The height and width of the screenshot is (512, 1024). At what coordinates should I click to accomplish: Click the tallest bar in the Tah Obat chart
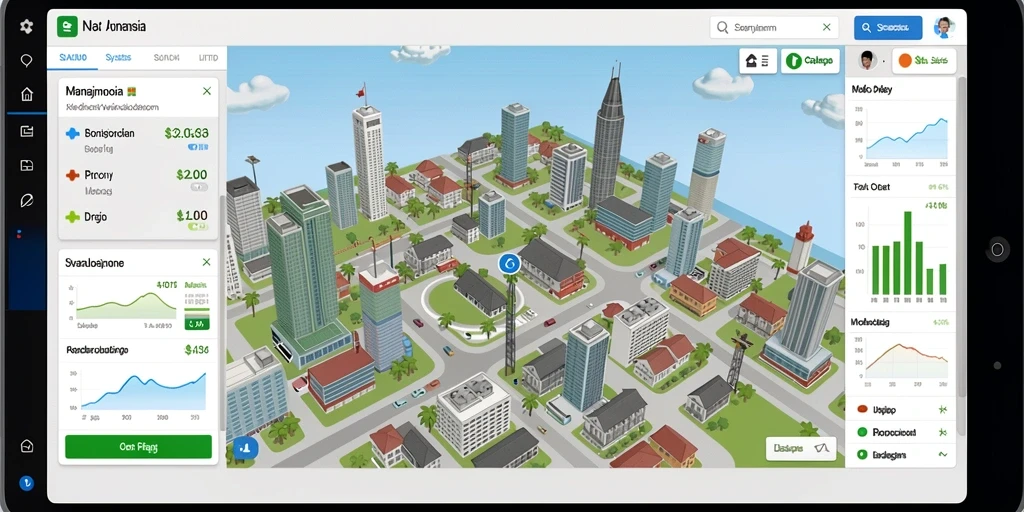click(x=907, y=253)
